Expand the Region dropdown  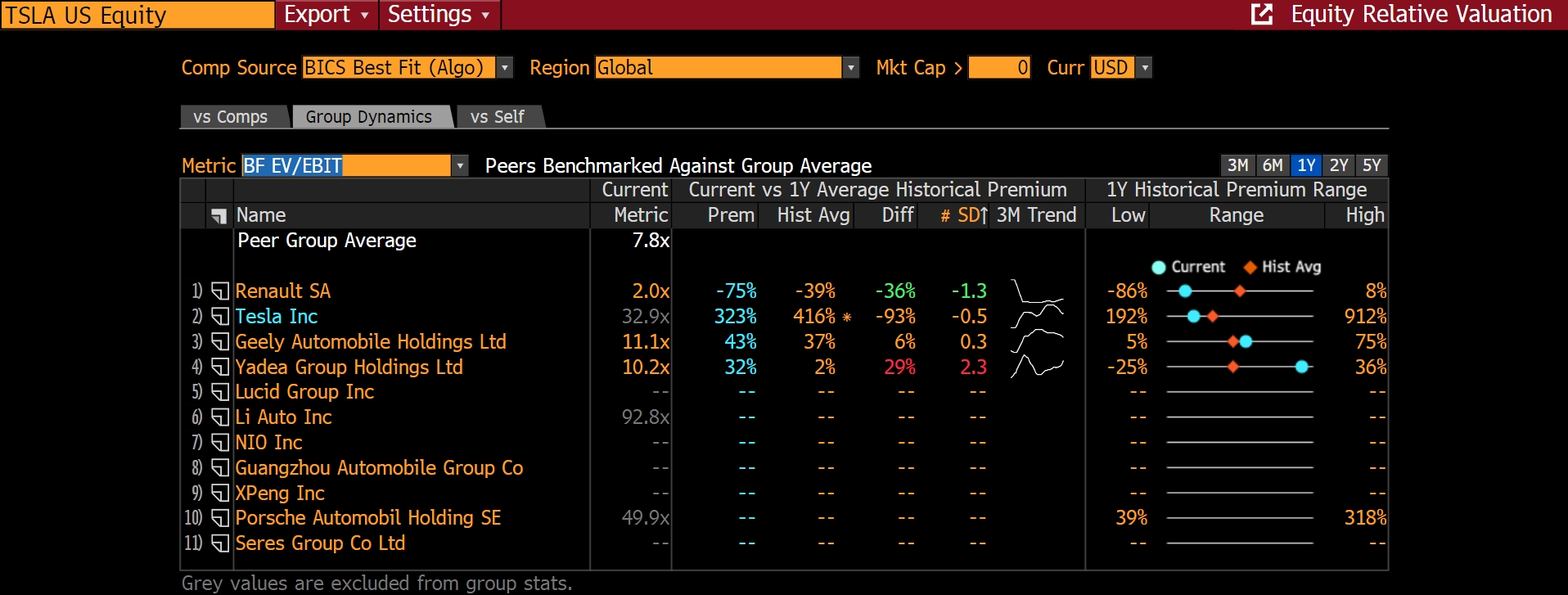pos(851,68)
